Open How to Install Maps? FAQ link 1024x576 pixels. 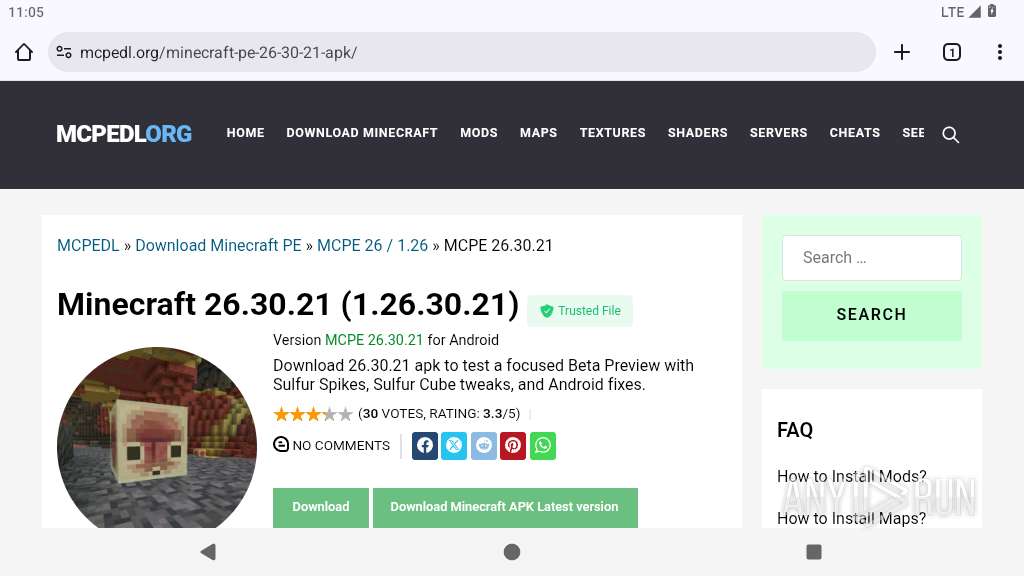tap(852, 519)
